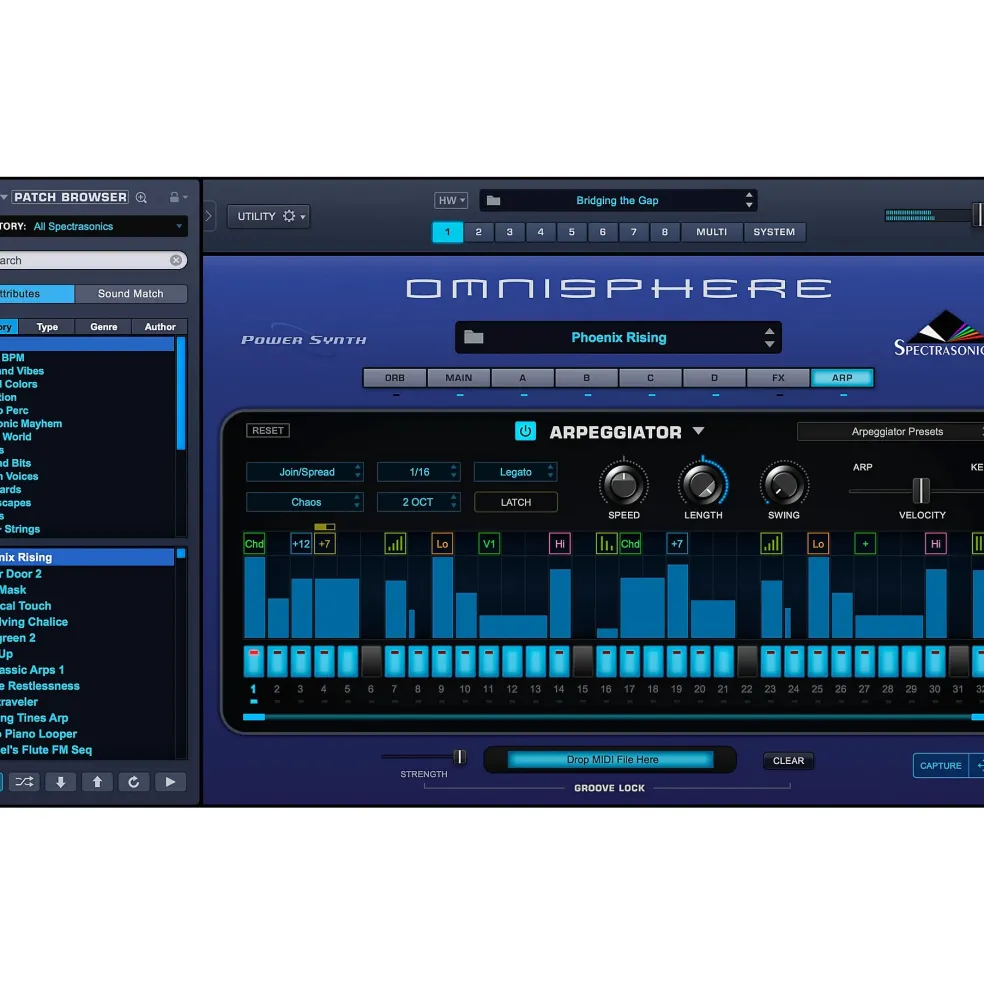The height and width of the screenshot is (985, 984).
Task: Open the 2 OCT octave range dropdown
Action: [x=418, y=502]
